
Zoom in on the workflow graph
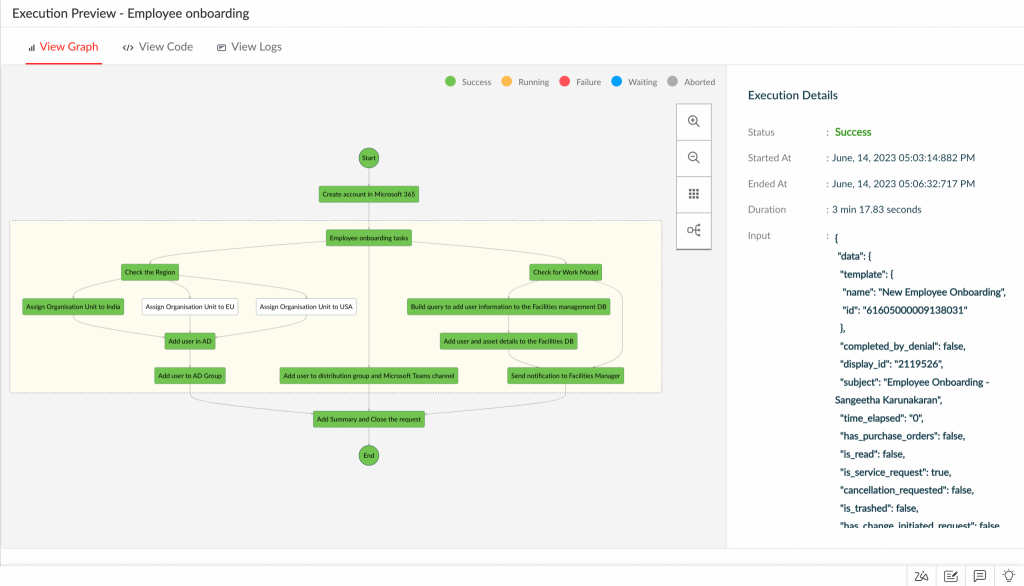pos(693,121)
